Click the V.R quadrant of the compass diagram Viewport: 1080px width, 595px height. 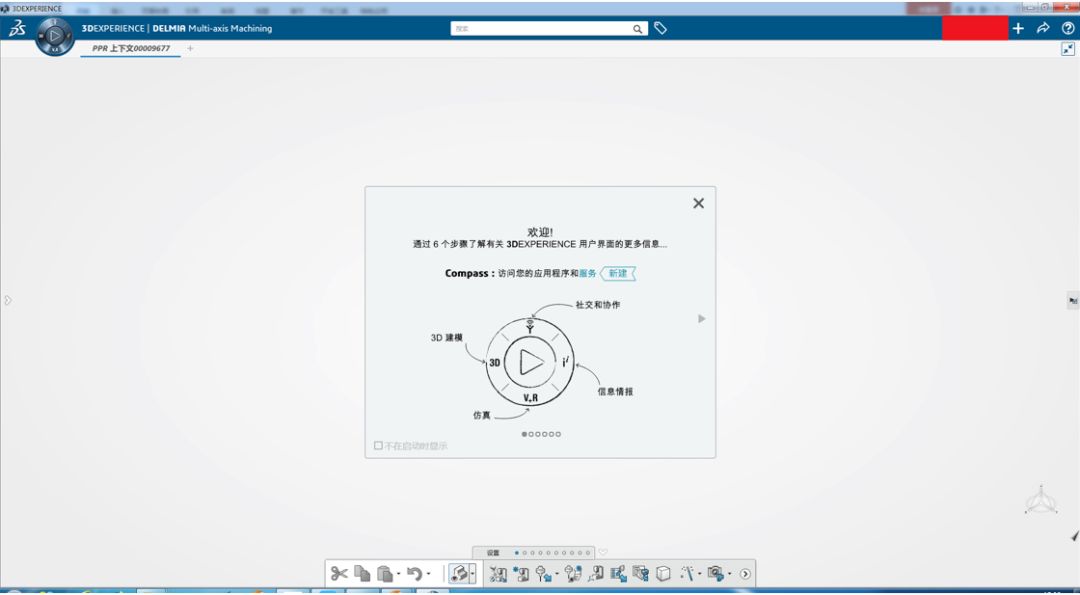tap(530, 398)
